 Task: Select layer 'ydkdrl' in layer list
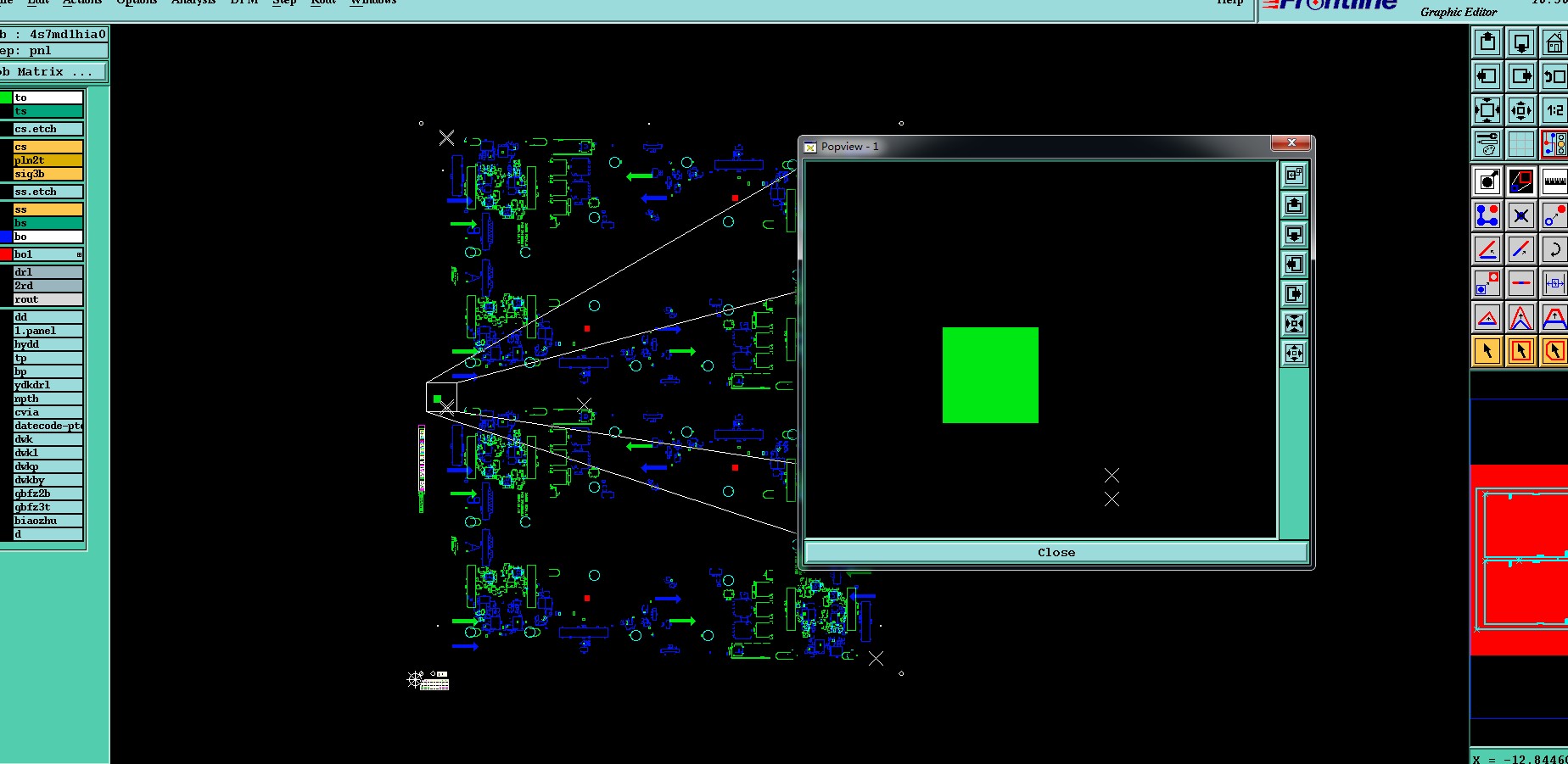48,385
